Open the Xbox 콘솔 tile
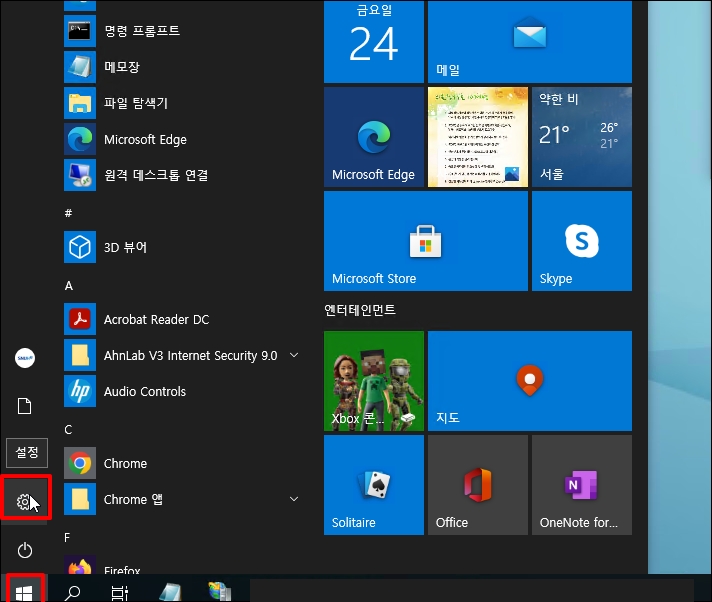 374,381
